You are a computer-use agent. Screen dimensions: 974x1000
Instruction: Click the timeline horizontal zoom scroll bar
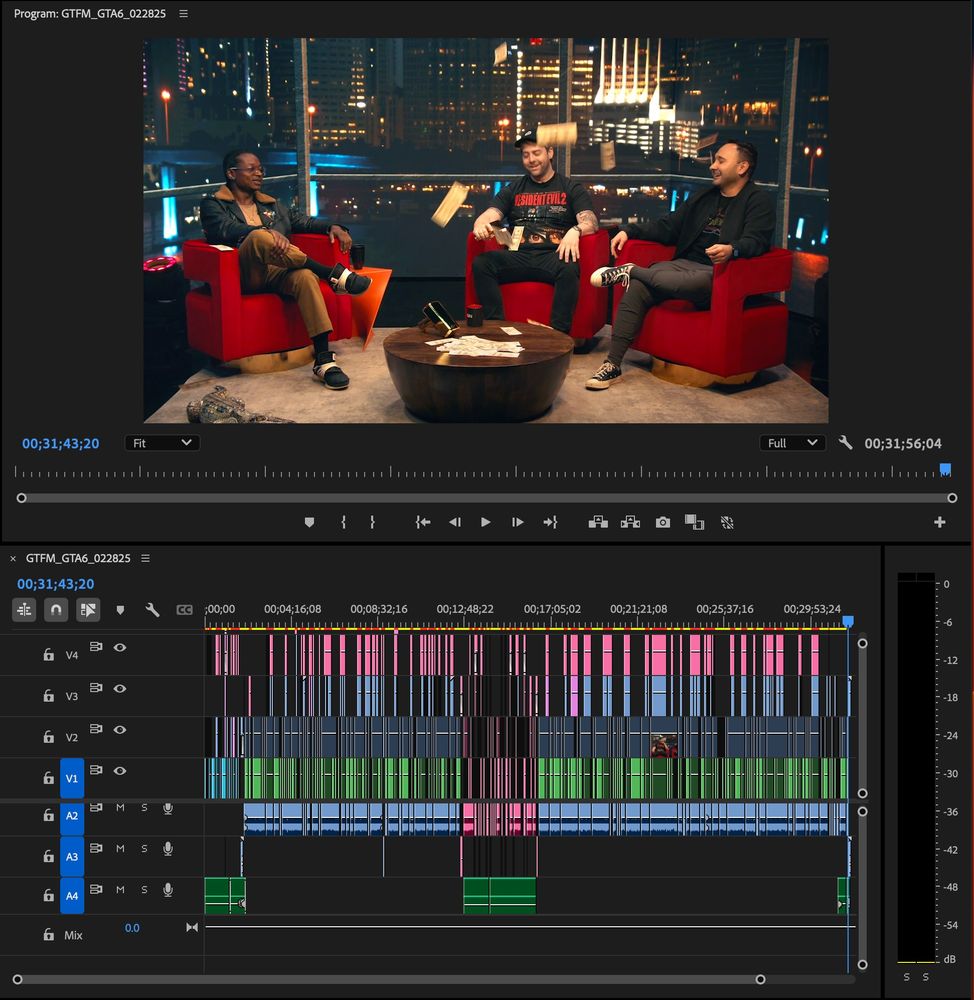pyautogui.click(x=388, y=979)
